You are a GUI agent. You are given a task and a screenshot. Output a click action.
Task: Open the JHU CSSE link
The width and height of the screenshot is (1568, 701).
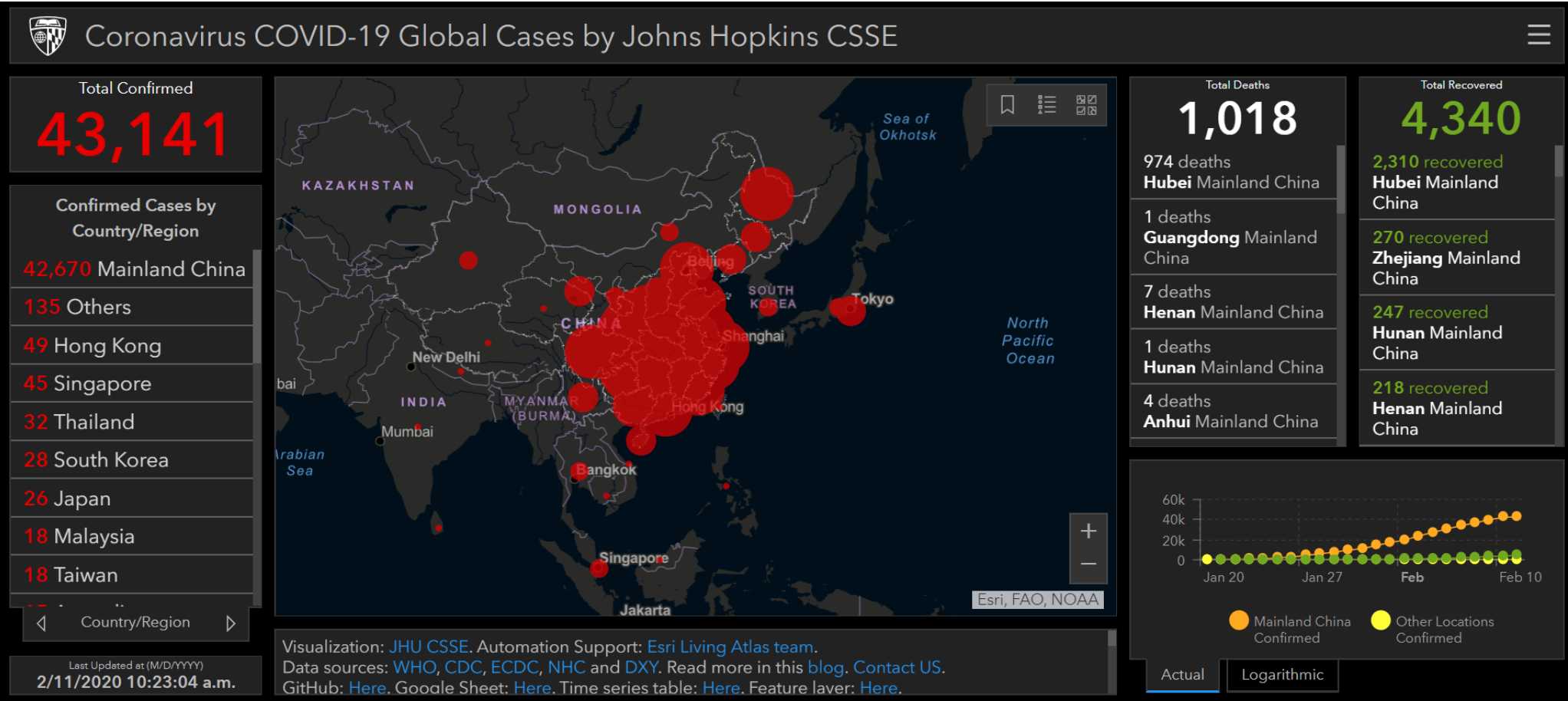428,647
